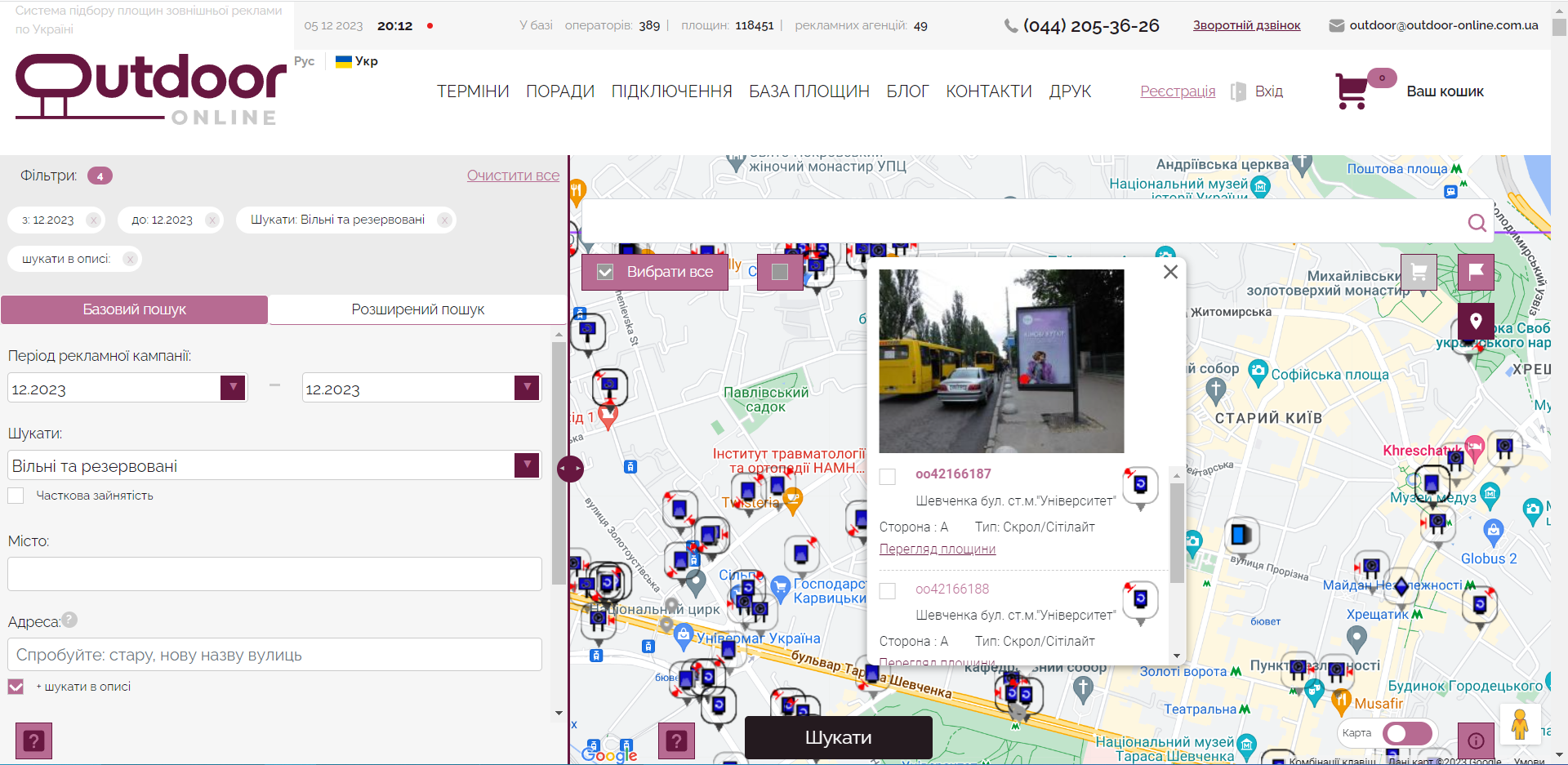Switch to 'Розширений пошук' tab
The image size is (1568, 765).
tap(417, 309)
